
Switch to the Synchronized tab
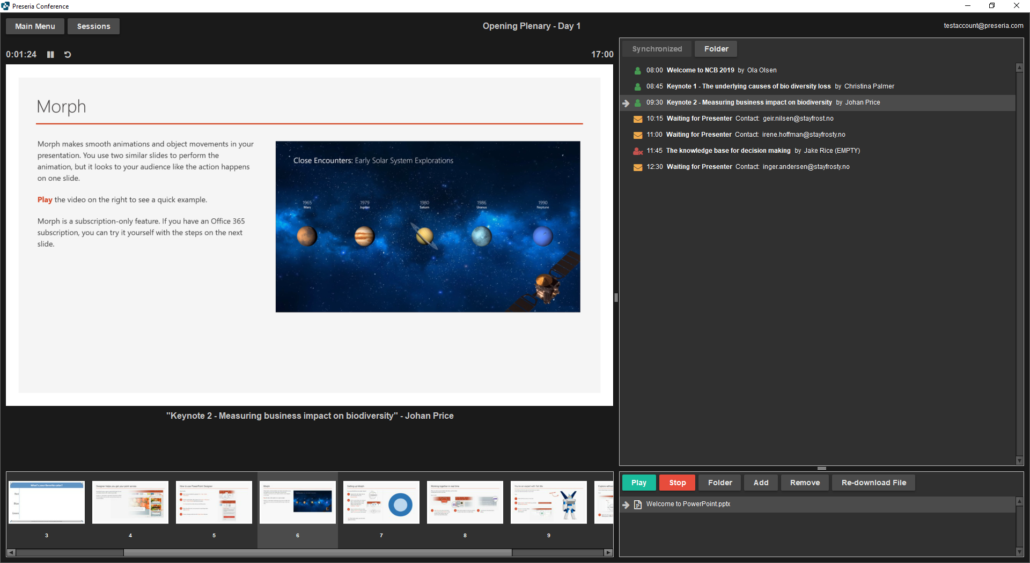[x=657, y=49]
